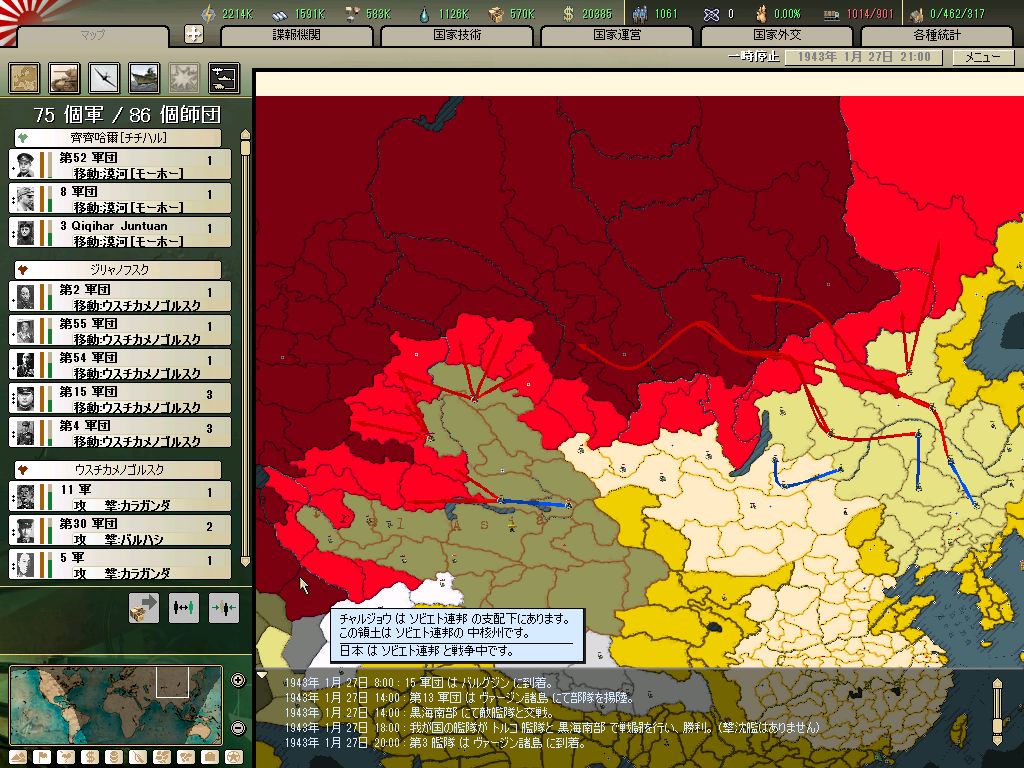Image resolution: width=1024 pixels, height=768 pixels.
Task: Open the 諜報機関 tab
Action: tap(296, 35)
